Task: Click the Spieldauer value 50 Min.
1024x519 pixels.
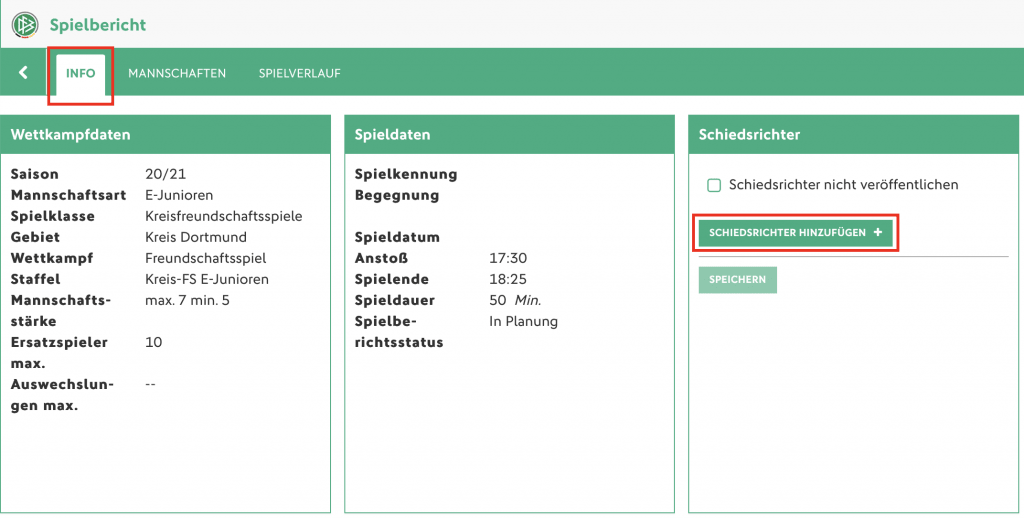Action: (x=515, y=300)
